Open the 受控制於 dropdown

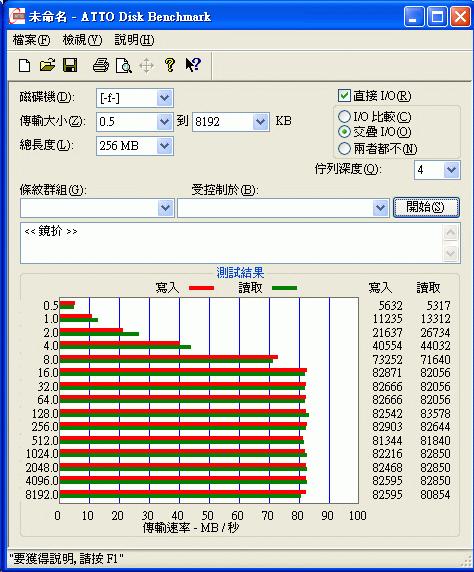point(380,208)
